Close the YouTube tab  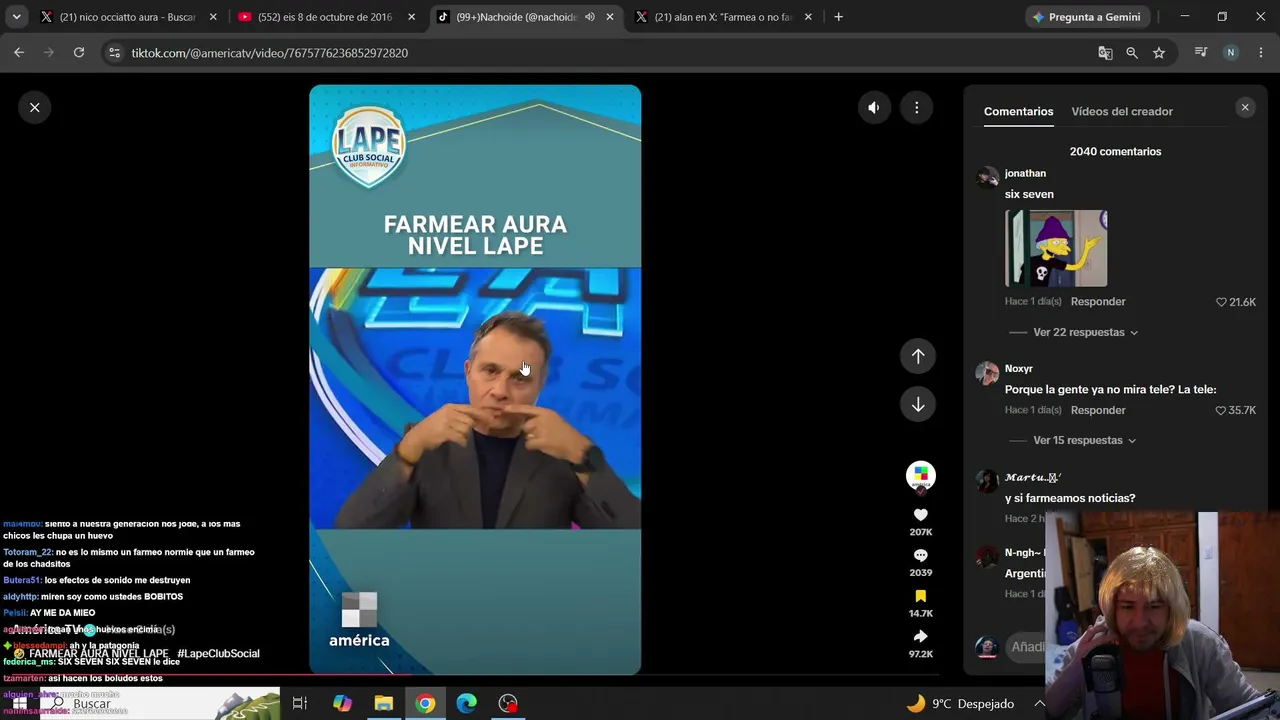pos(411,17)
